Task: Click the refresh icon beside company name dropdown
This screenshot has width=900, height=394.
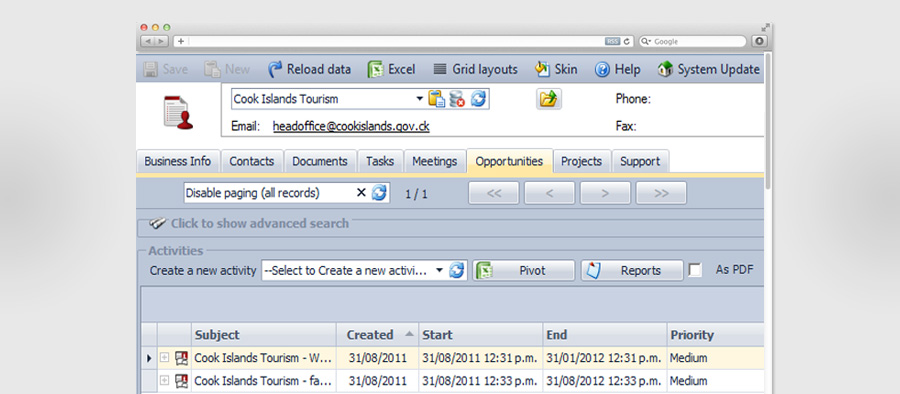Action: point(478,99)
